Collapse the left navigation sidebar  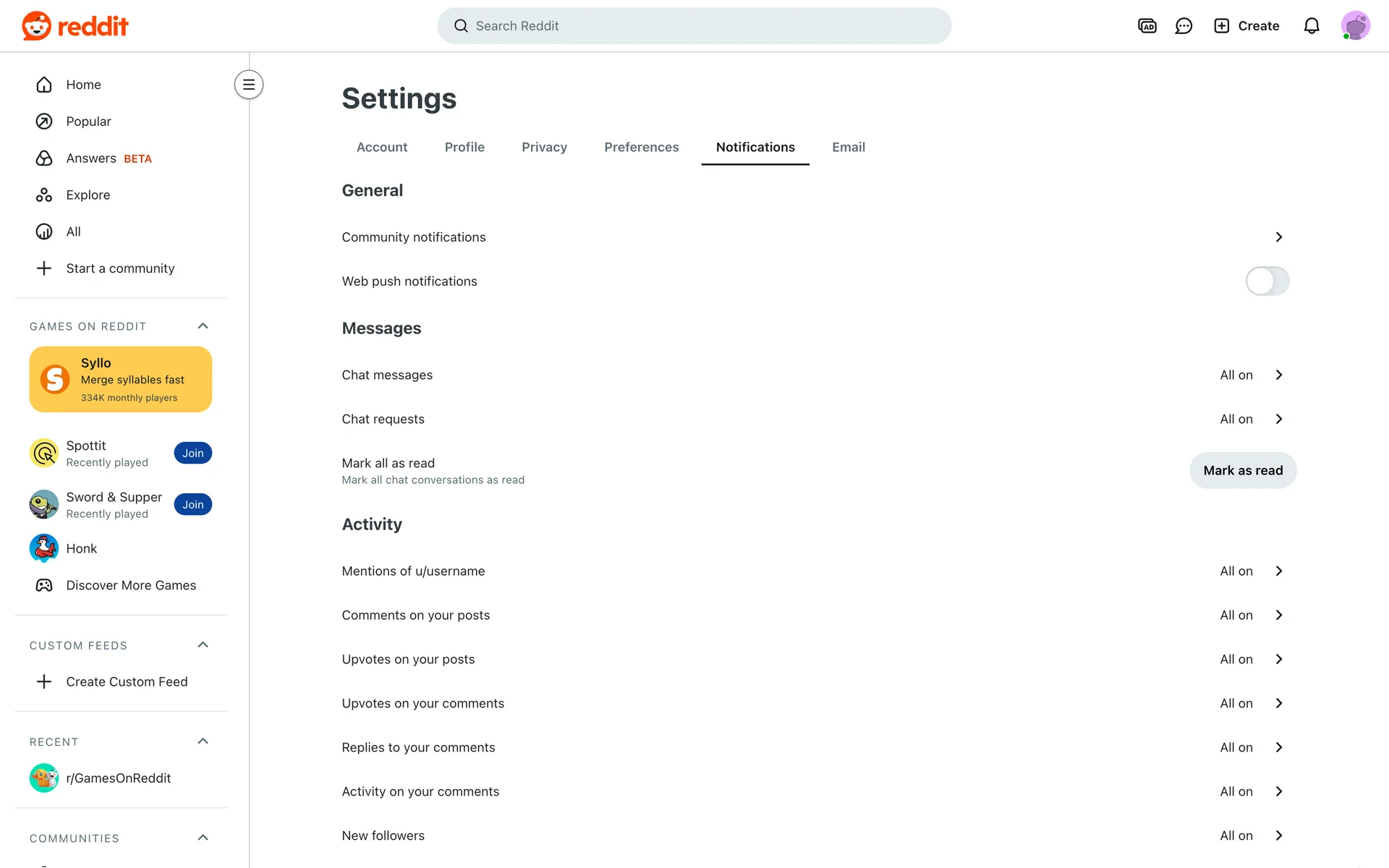click(249, 85)
